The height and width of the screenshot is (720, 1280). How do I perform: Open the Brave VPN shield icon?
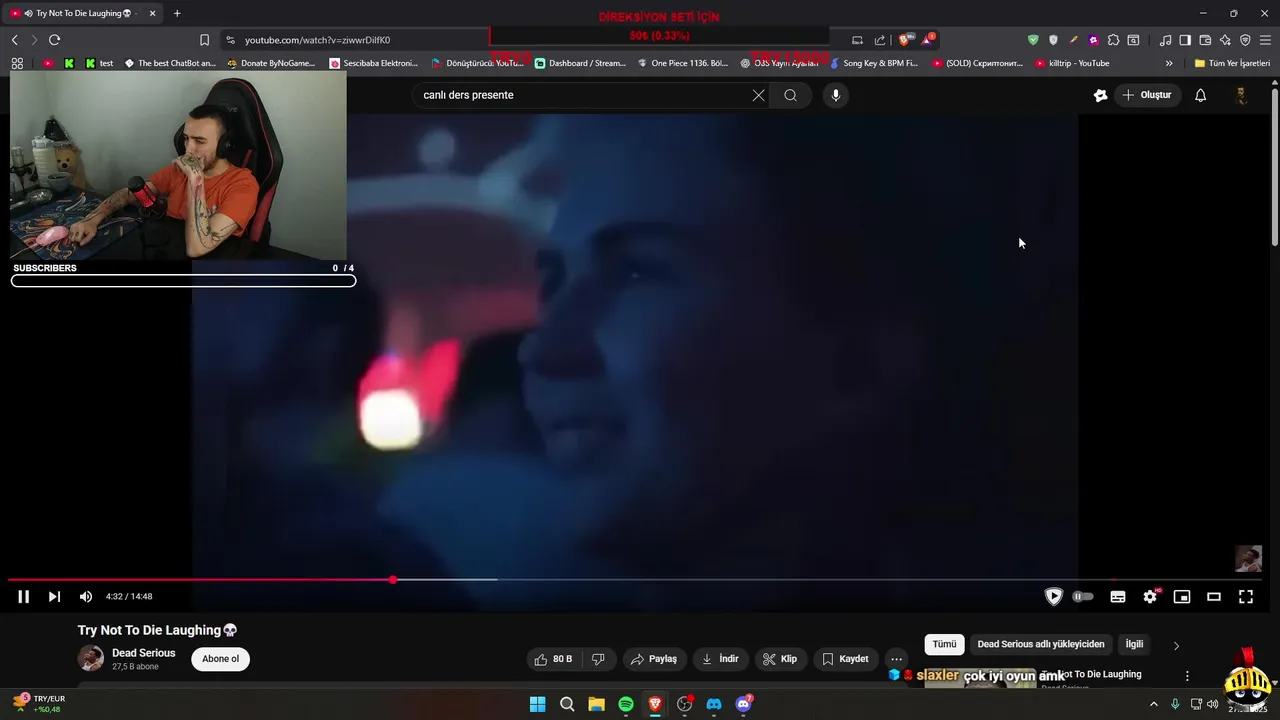pyautogui.click(x=1245, y=40)
